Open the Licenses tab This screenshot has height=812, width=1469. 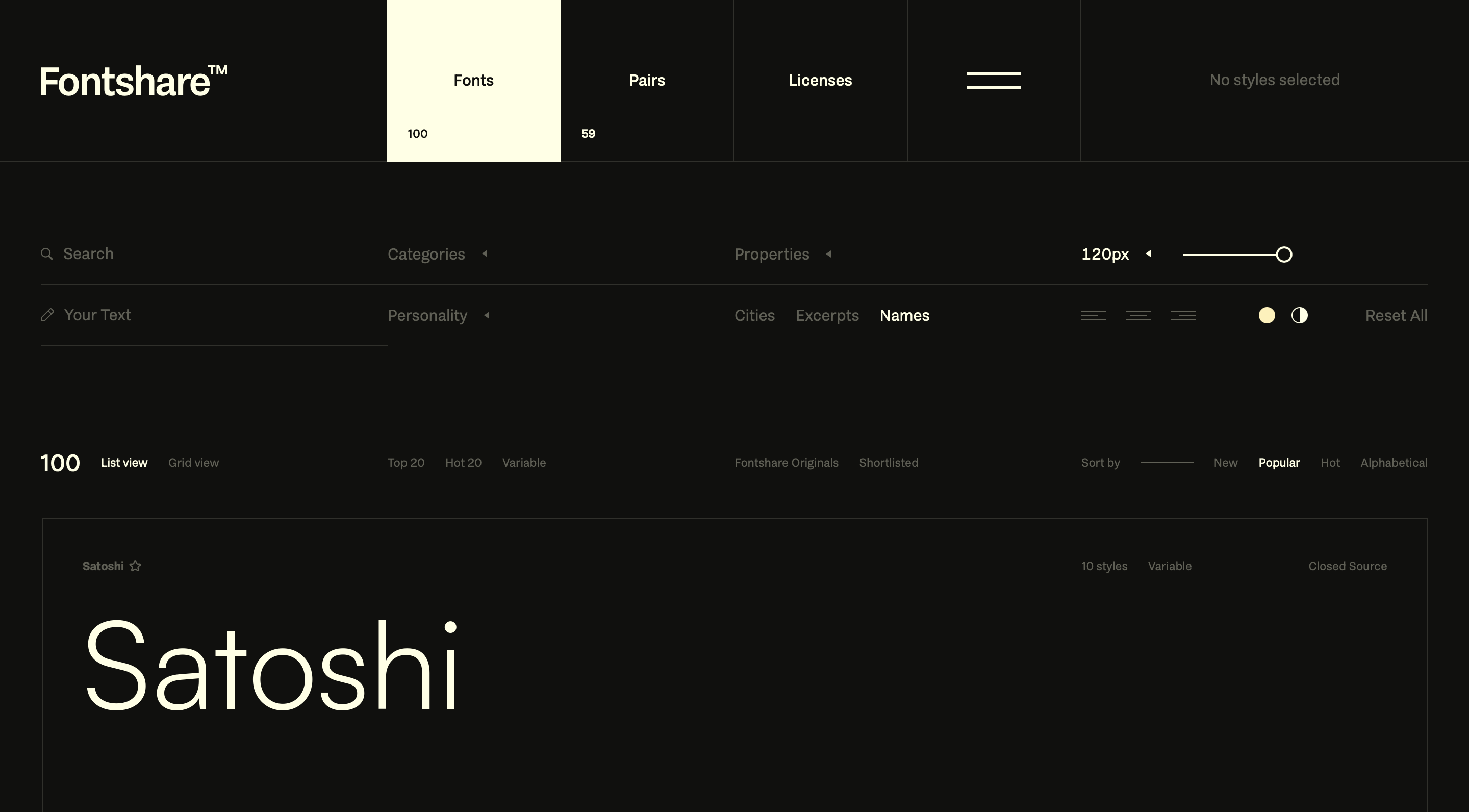tap(820, 81)
